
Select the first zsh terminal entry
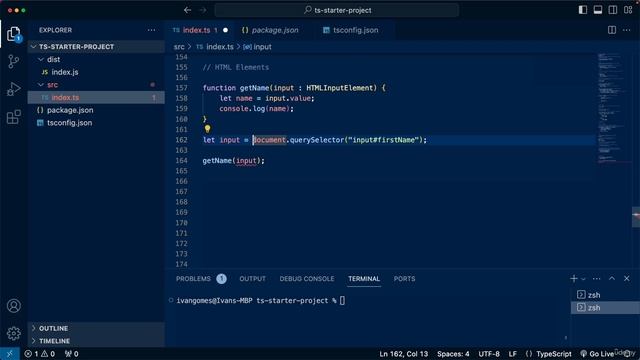point(605,295)
